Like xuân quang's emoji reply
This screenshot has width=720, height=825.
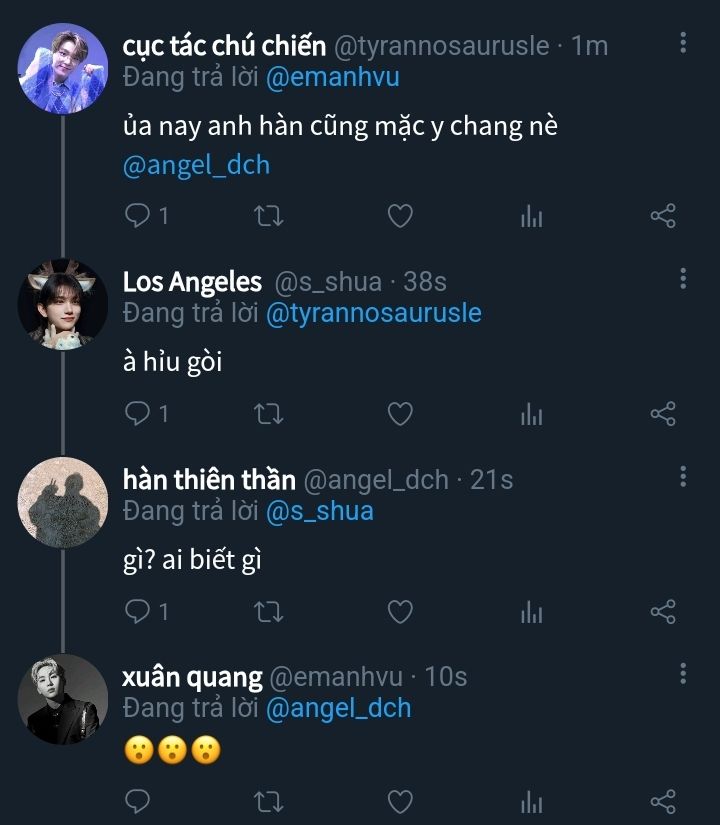(400, 801)
